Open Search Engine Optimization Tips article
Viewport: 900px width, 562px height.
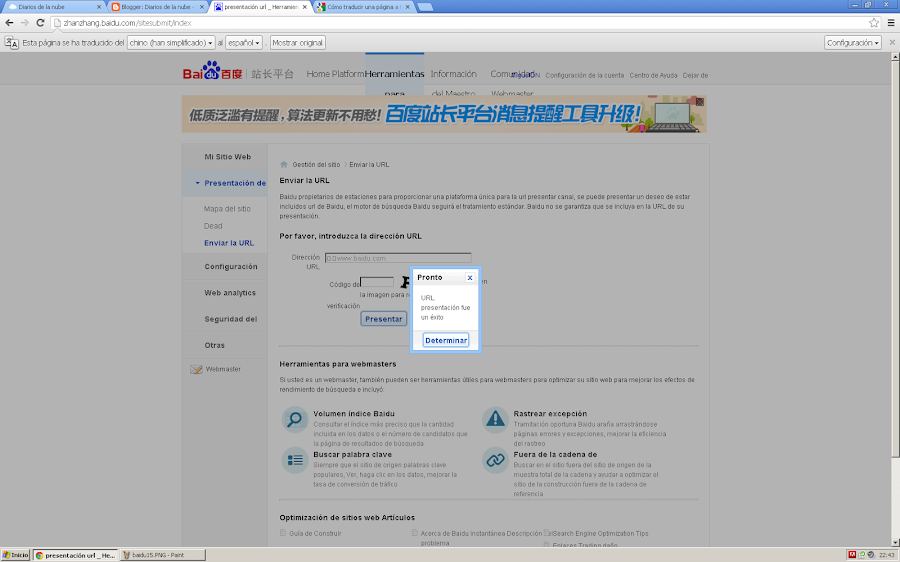coord(600,534)
